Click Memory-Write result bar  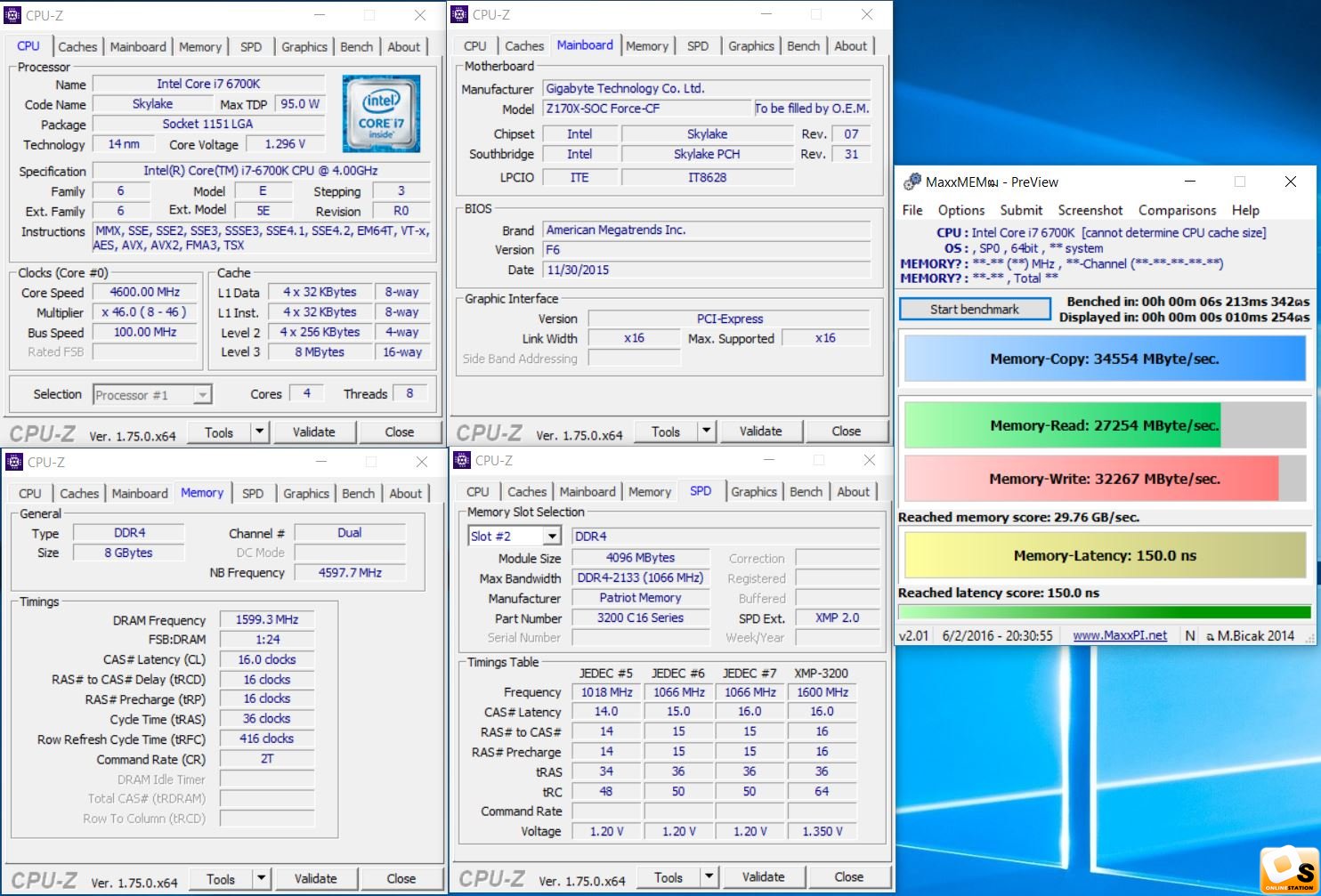click(x=1105, y=479)
